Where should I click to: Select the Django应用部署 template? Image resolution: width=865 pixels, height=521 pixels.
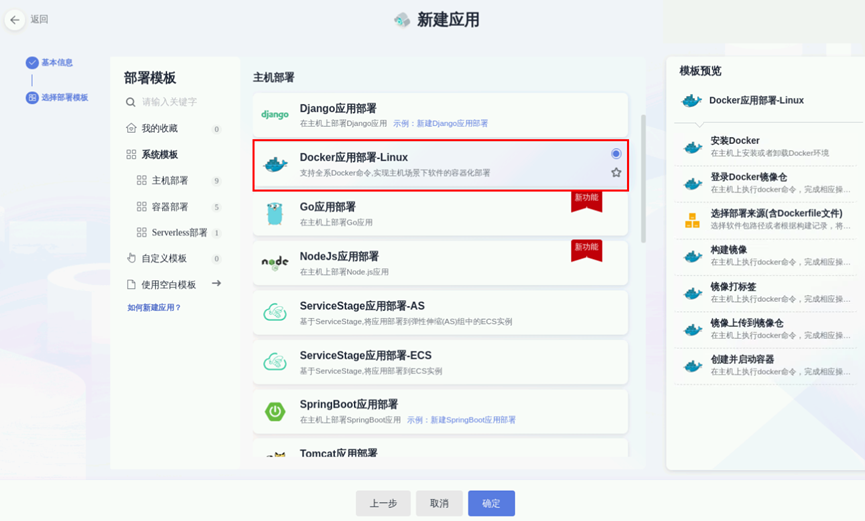tap(440, 115)
